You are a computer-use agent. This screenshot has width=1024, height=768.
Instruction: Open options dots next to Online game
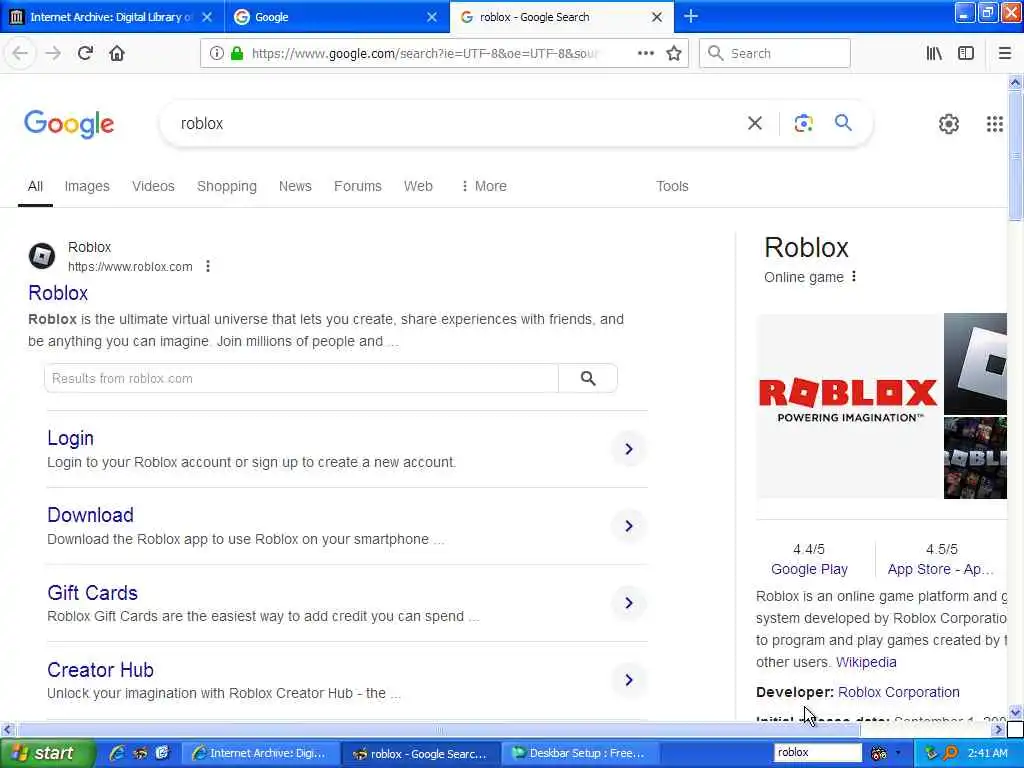click(854, 276)
